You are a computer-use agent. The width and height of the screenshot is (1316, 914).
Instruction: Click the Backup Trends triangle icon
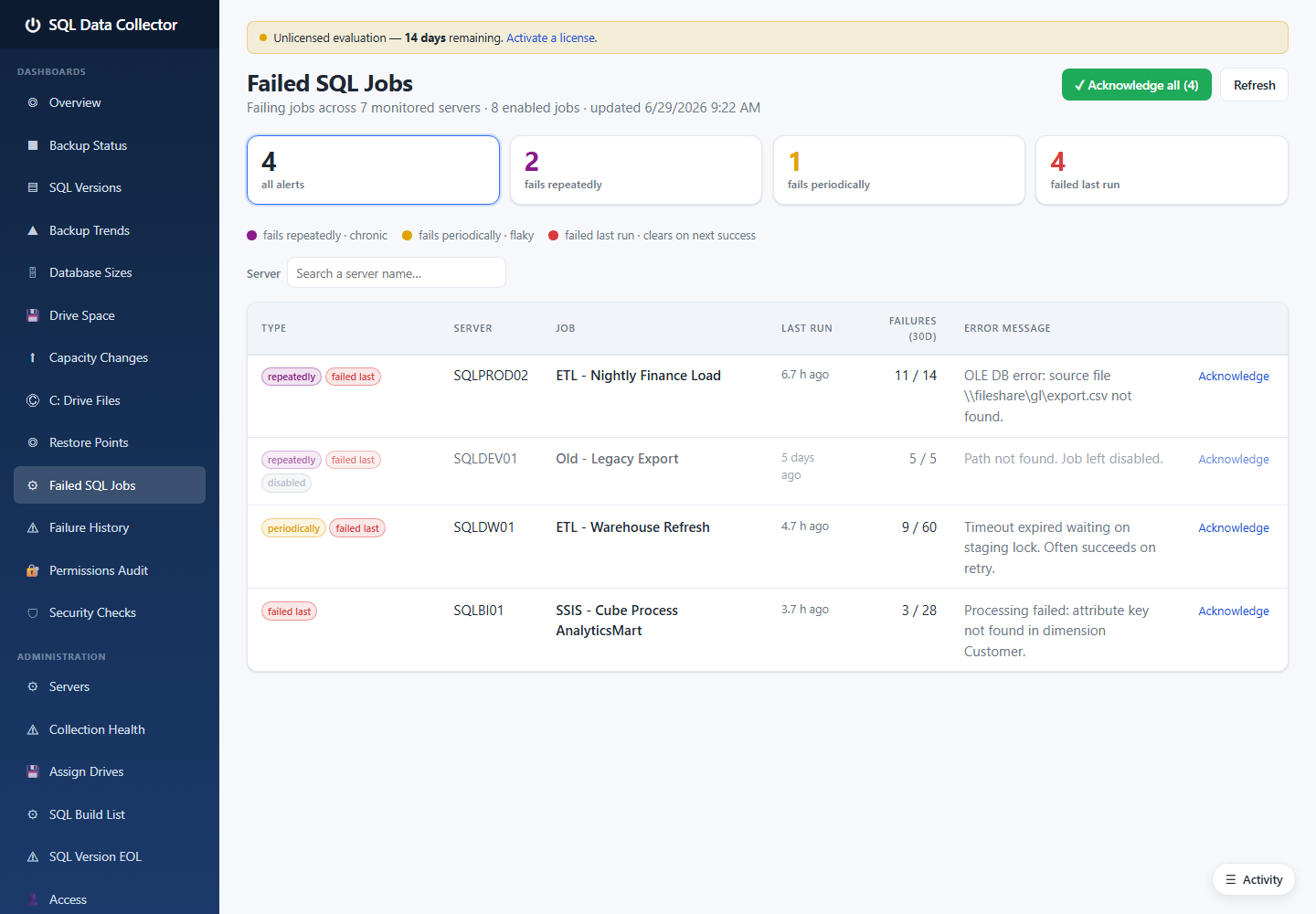click(x=33, y=230)
